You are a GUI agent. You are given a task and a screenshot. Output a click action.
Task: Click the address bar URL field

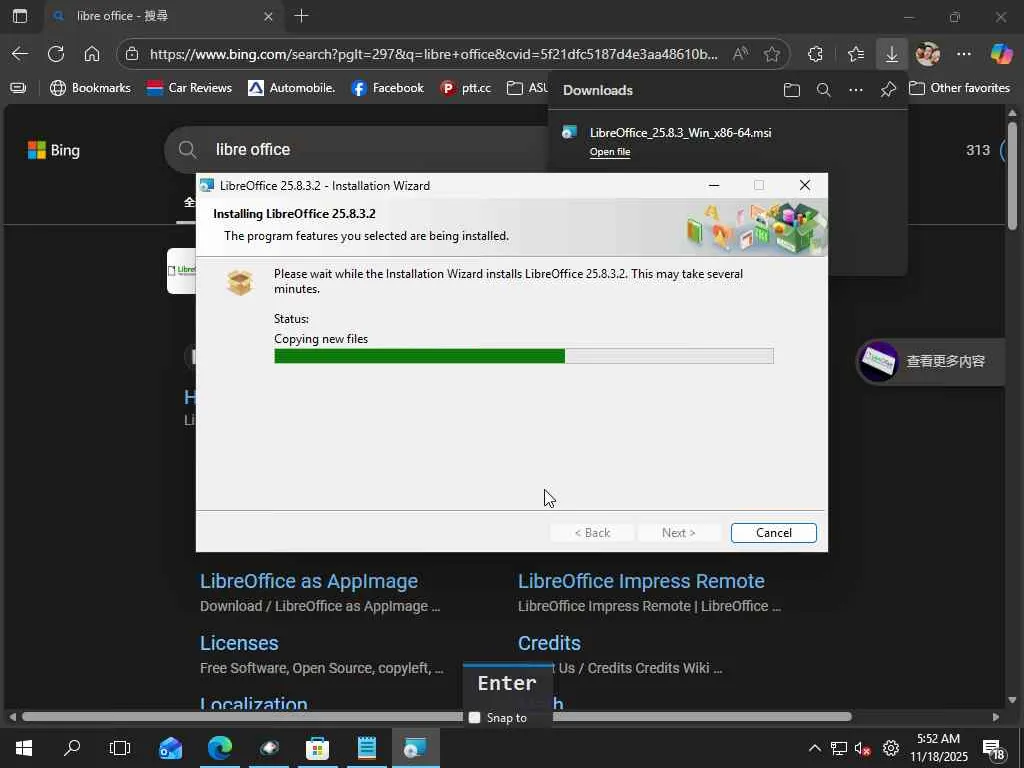click(x=433, y=54)
